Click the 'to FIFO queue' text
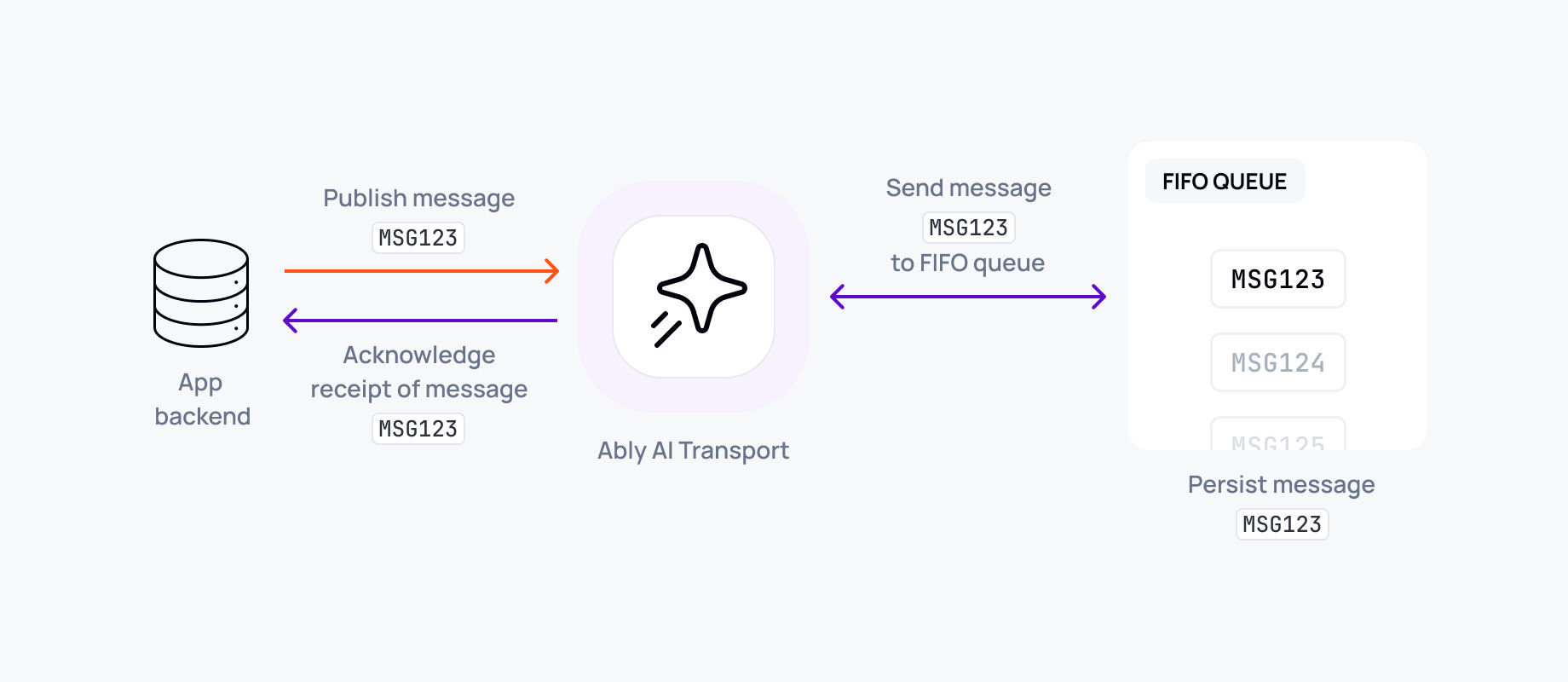1568x682 pixels. pyautogui.click(x=967, y=263)
